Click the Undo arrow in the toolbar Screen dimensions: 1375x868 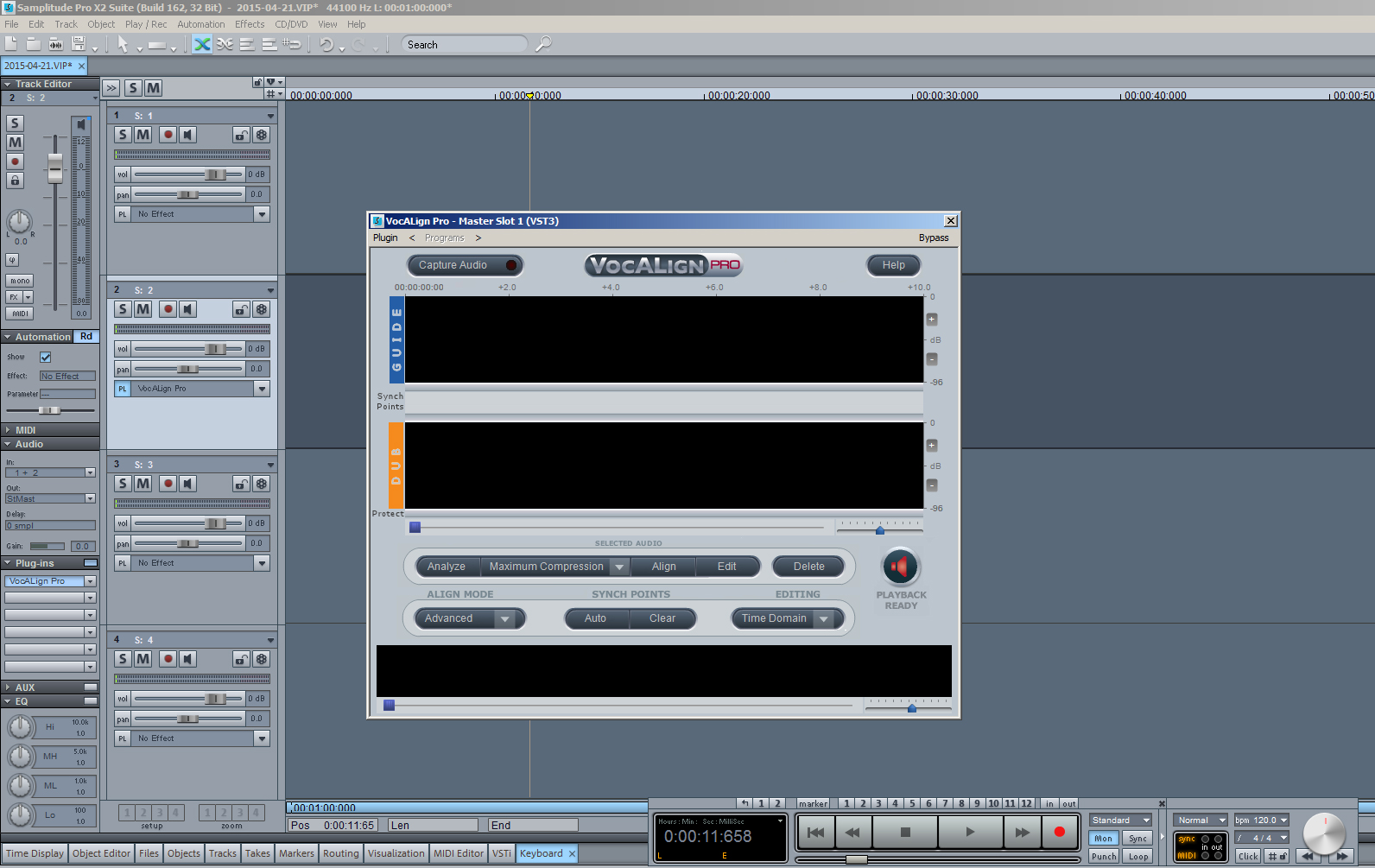pyautogui.click(x=326, y=44)
